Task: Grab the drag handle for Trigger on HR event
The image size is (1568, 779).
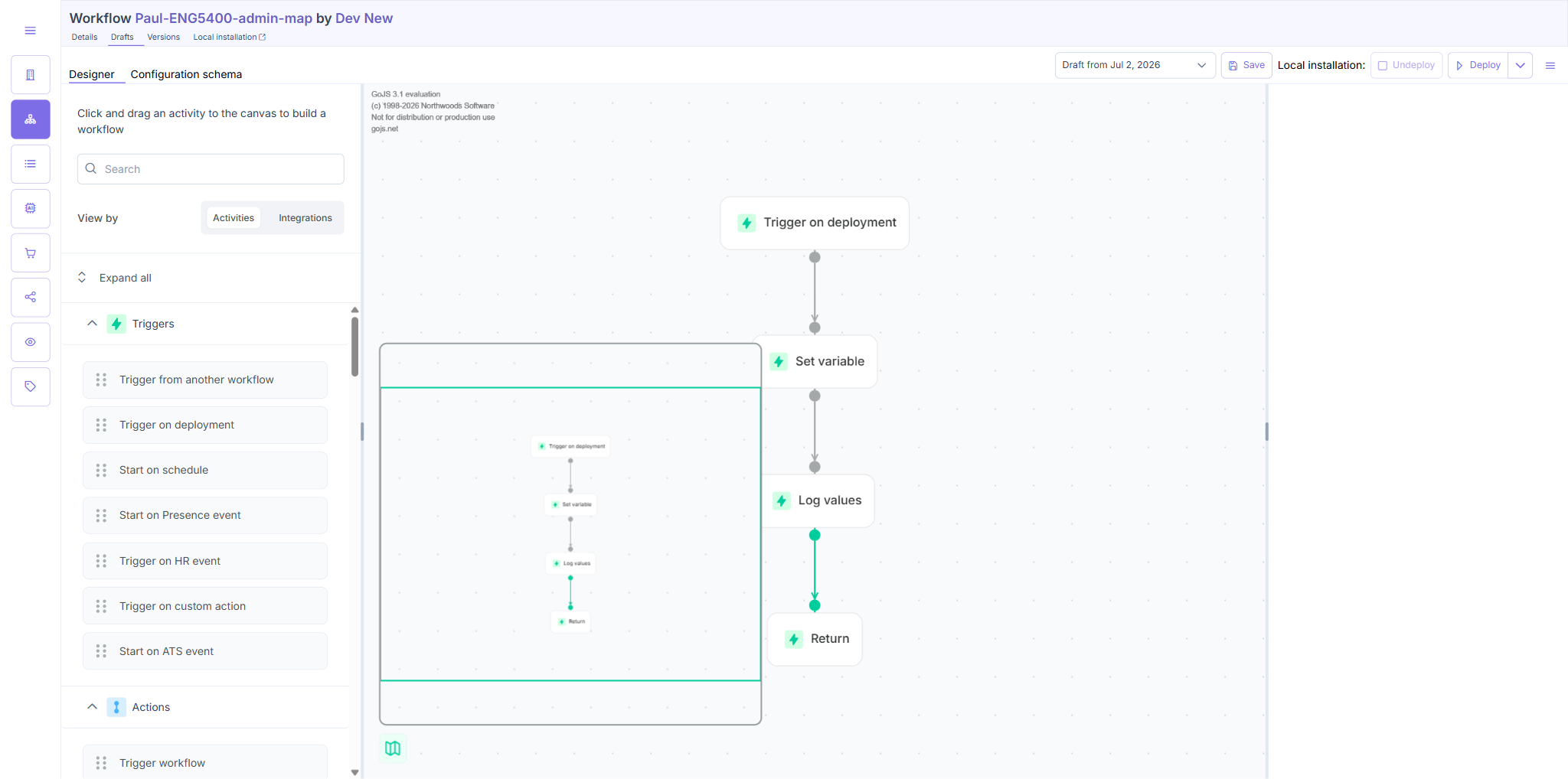Action: [101, 561]
